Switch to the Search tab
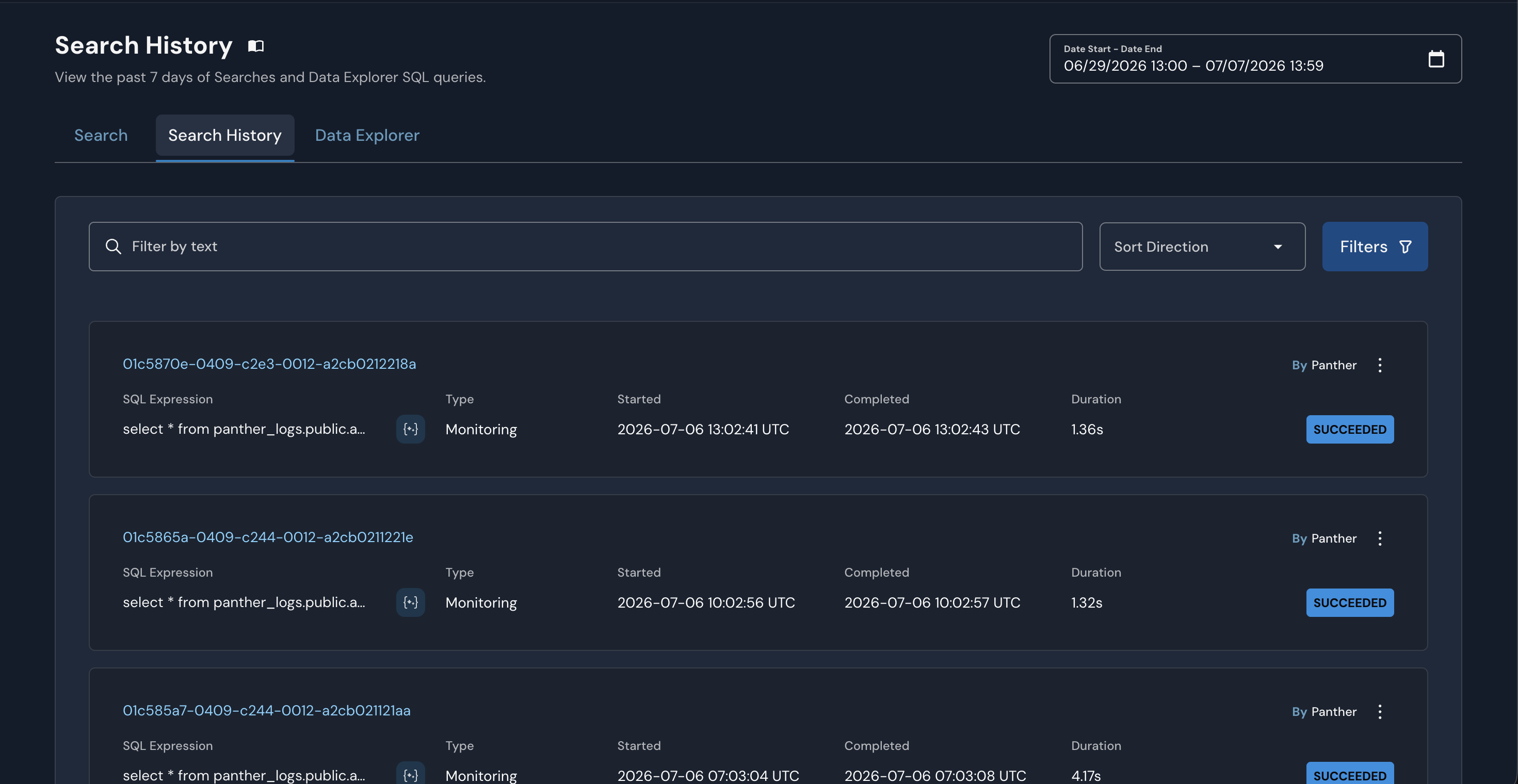The height and width of the screenshot is (784, 1518). (x=101, y=135)
